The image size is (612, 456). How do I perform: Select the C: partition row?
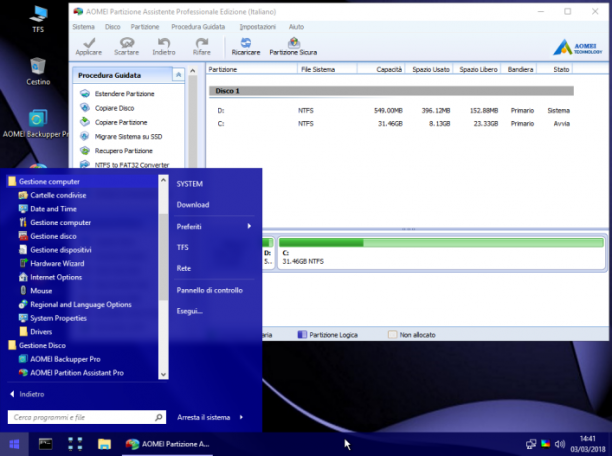tap(391, 124)
